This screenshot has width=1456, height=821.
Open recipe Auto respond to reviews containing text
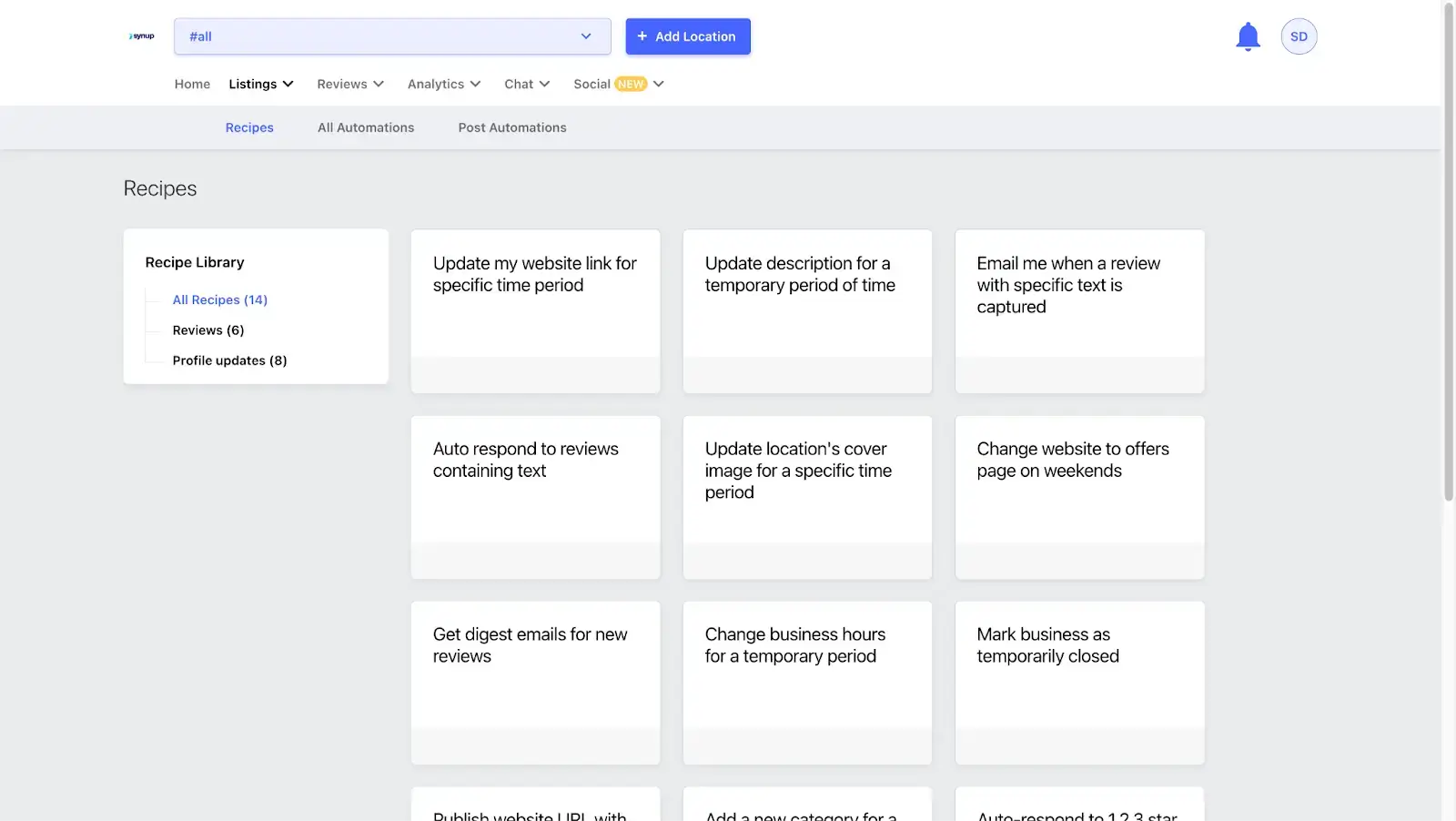[535, 497]
